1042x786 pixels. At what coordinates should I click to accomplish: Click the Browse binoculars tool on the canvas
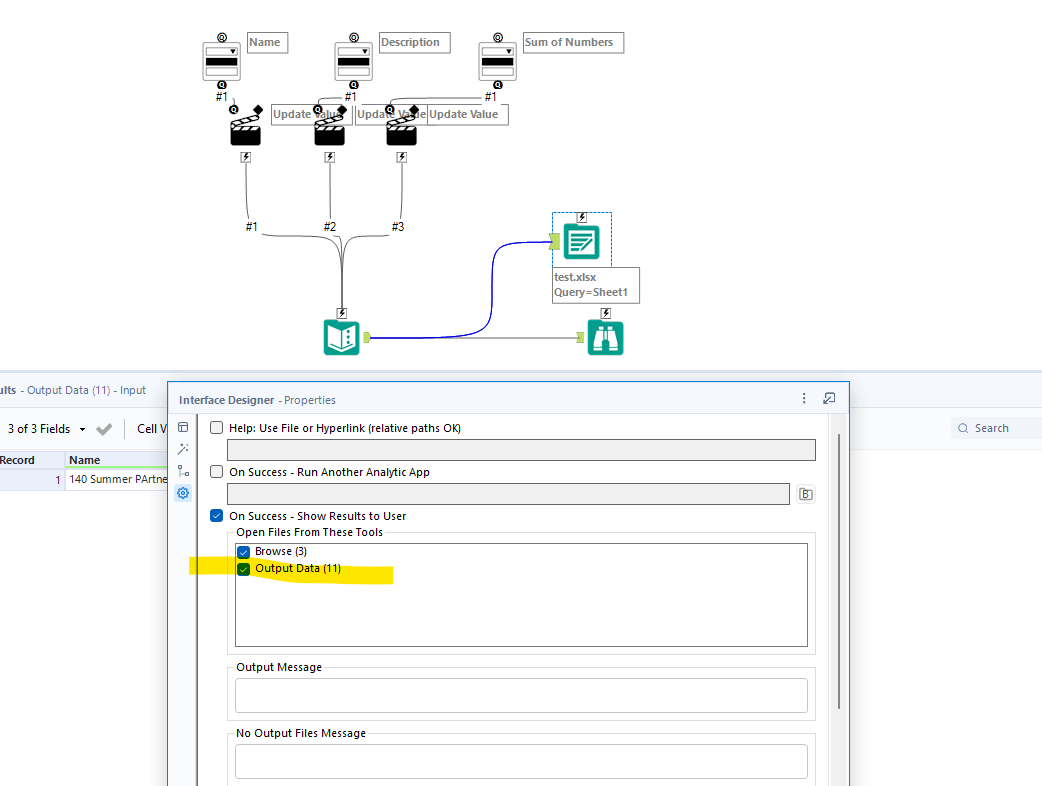click(x=605, y=338)
